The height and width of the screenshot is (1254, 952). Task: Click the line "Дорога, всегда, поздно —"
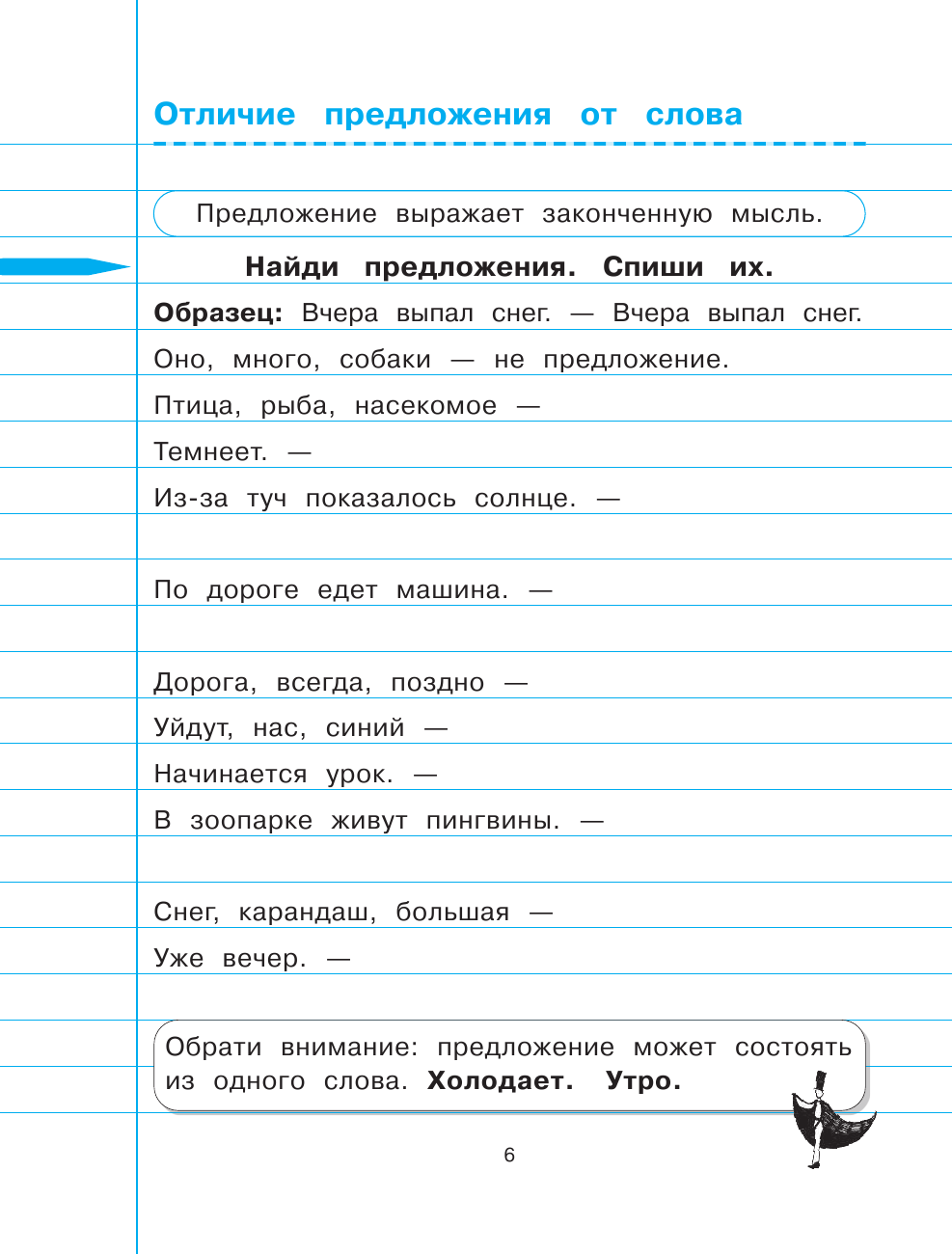pos(340,683)
